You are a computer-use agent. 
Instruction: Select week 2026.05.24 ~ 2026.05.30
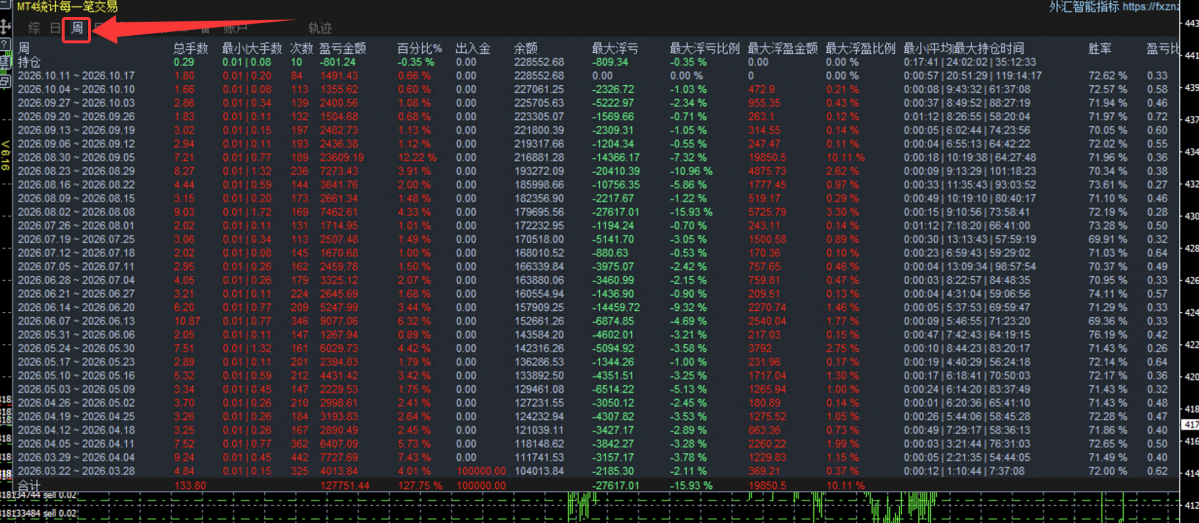click(76, 347)
